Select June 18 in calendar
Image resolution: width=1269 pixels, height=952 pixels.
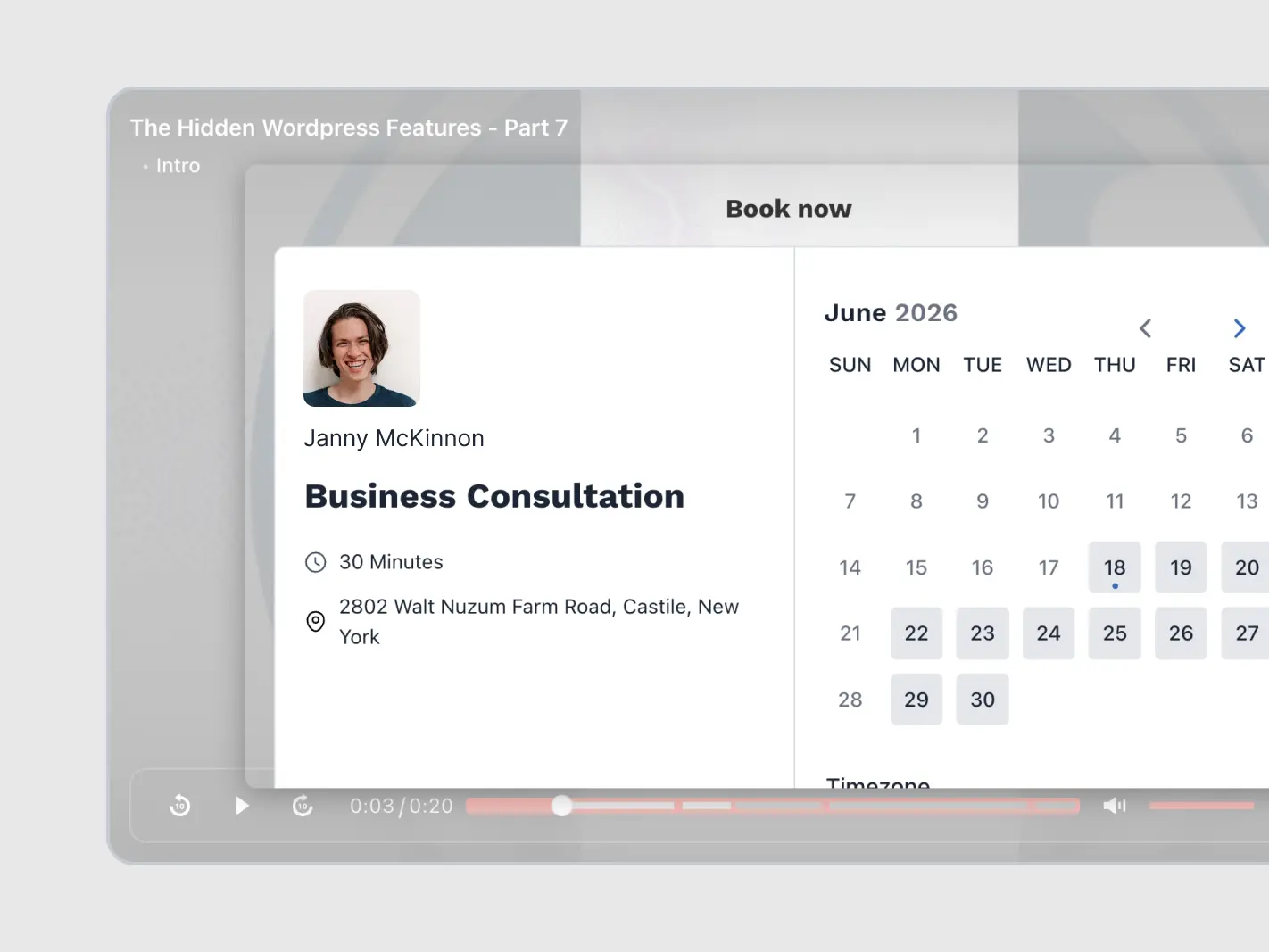(x=1115, y=567)
